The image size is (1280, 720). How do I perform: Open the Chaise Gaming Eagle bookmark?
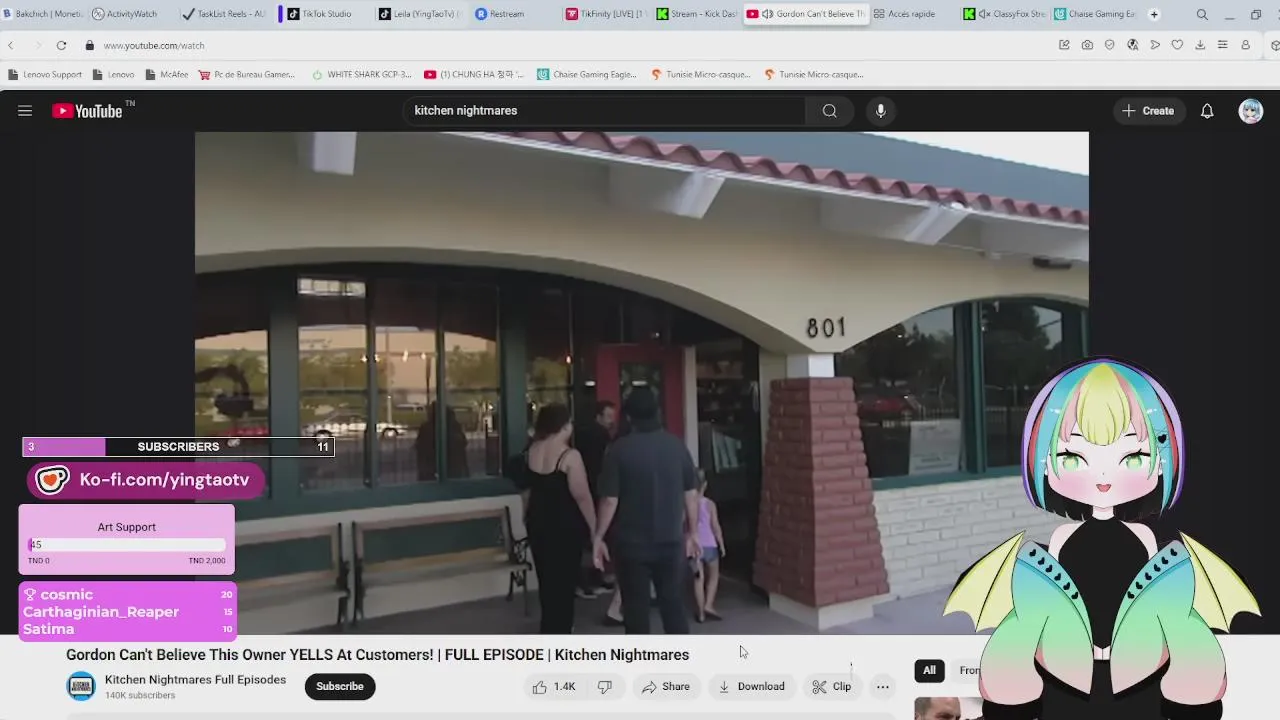click(x=587, y=74)
